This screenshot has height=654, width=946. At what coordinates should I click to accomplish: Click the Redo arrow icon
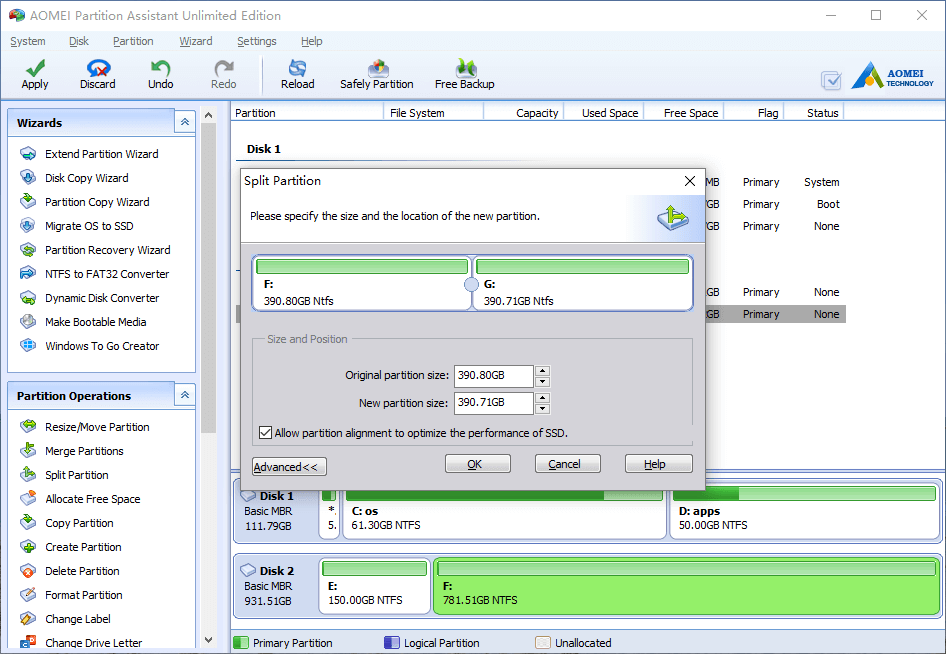pyautogui.click(x=224, y=68)
